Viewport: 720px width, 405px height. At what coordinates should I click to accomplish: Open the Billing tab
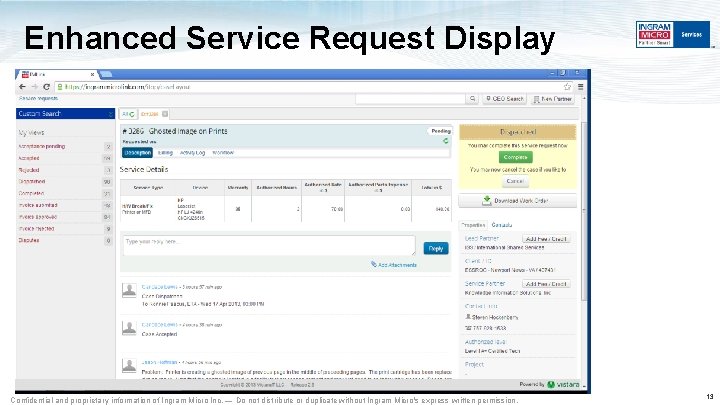[165, 152]
